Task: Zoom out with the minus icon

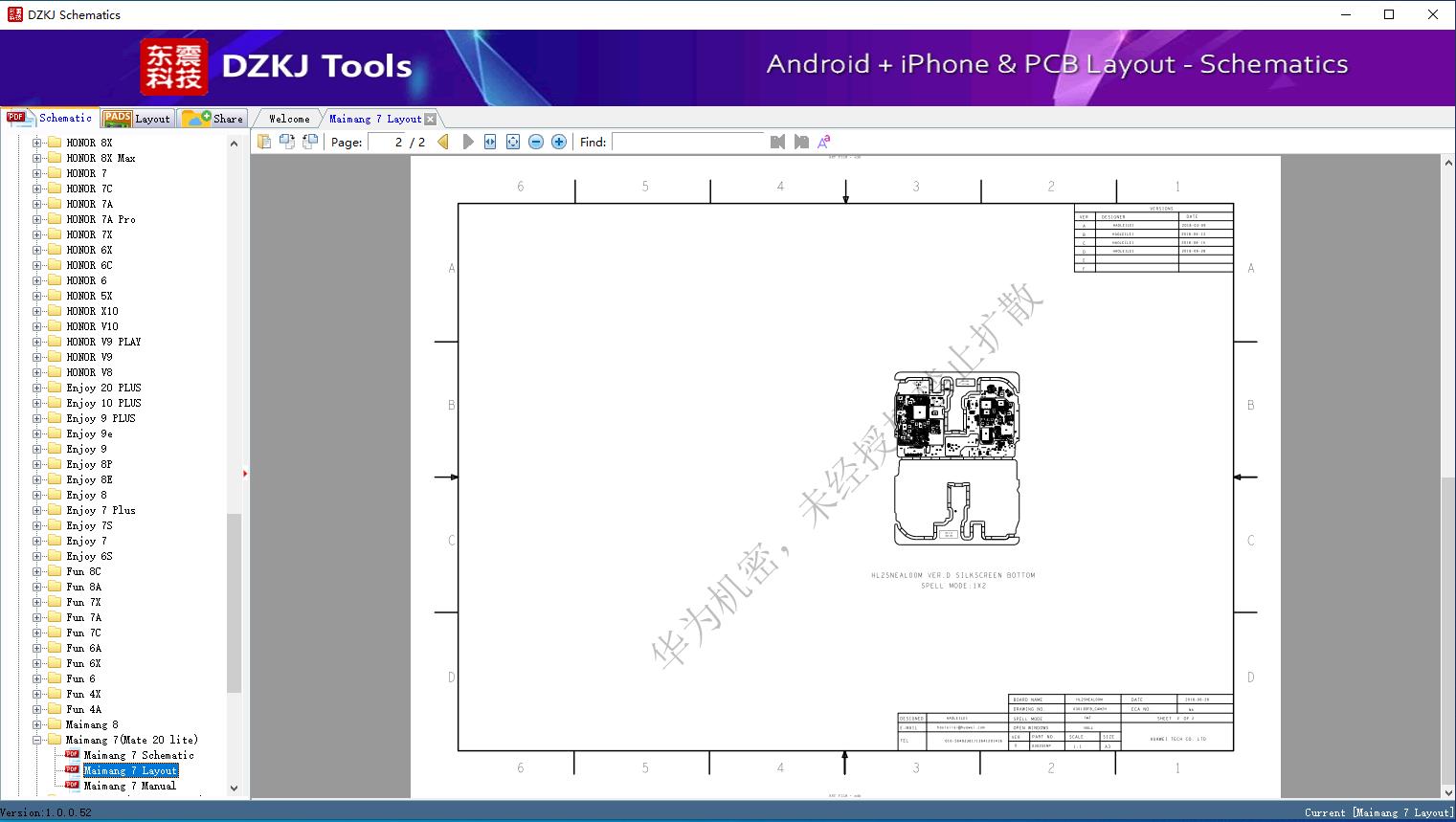Action: (x=536, y=142)
